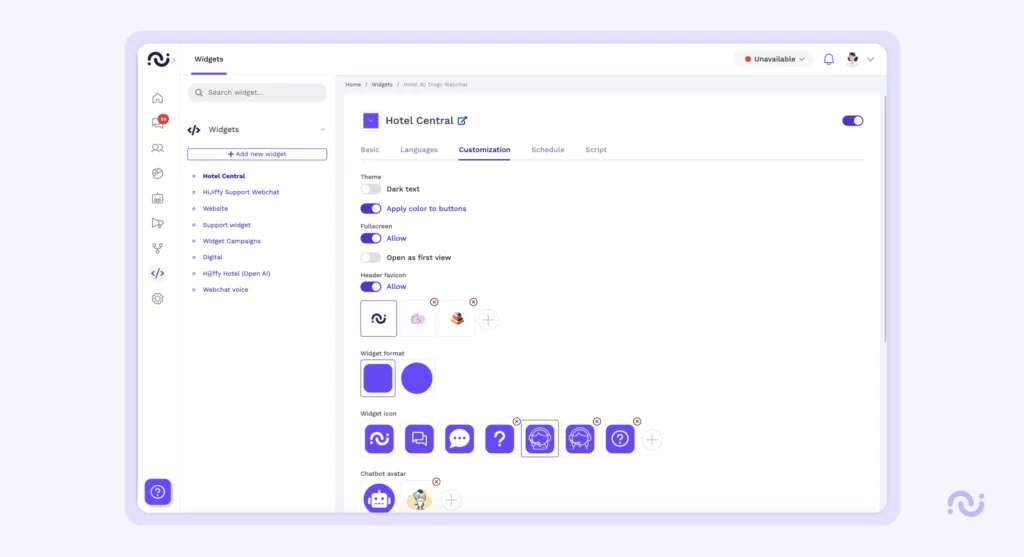Click the purple help button bottom left

(x=158, y=492)
